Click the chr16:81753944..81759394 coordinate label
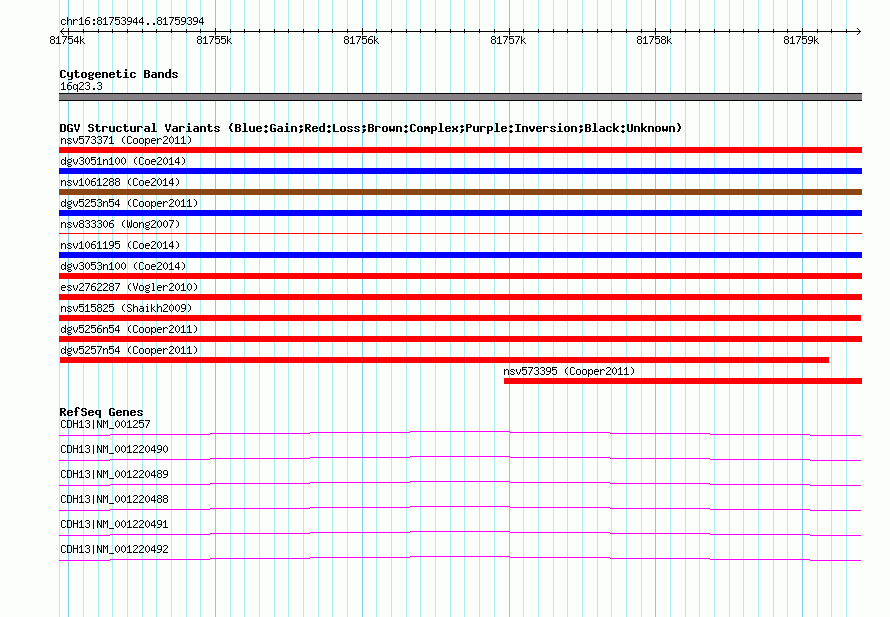 tap(132, 21)
